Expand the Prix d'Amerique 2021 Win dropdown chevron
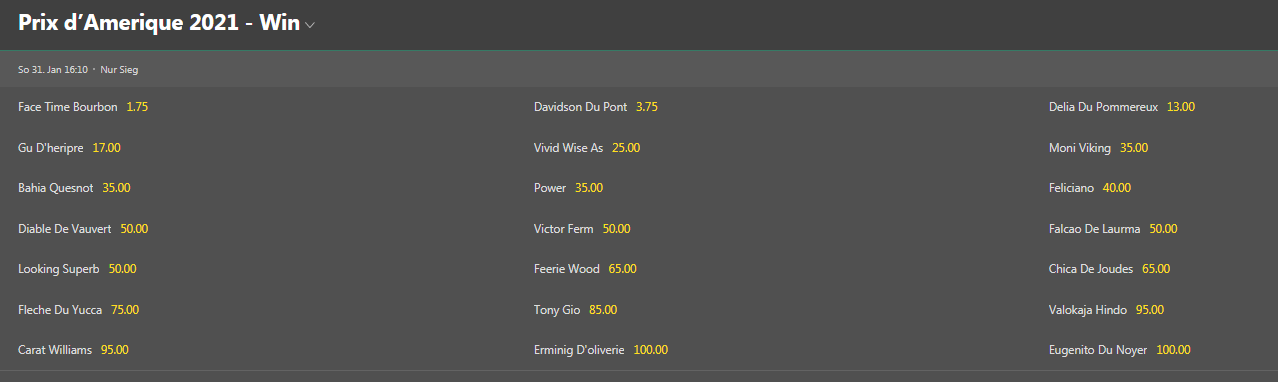 (310, 26)
